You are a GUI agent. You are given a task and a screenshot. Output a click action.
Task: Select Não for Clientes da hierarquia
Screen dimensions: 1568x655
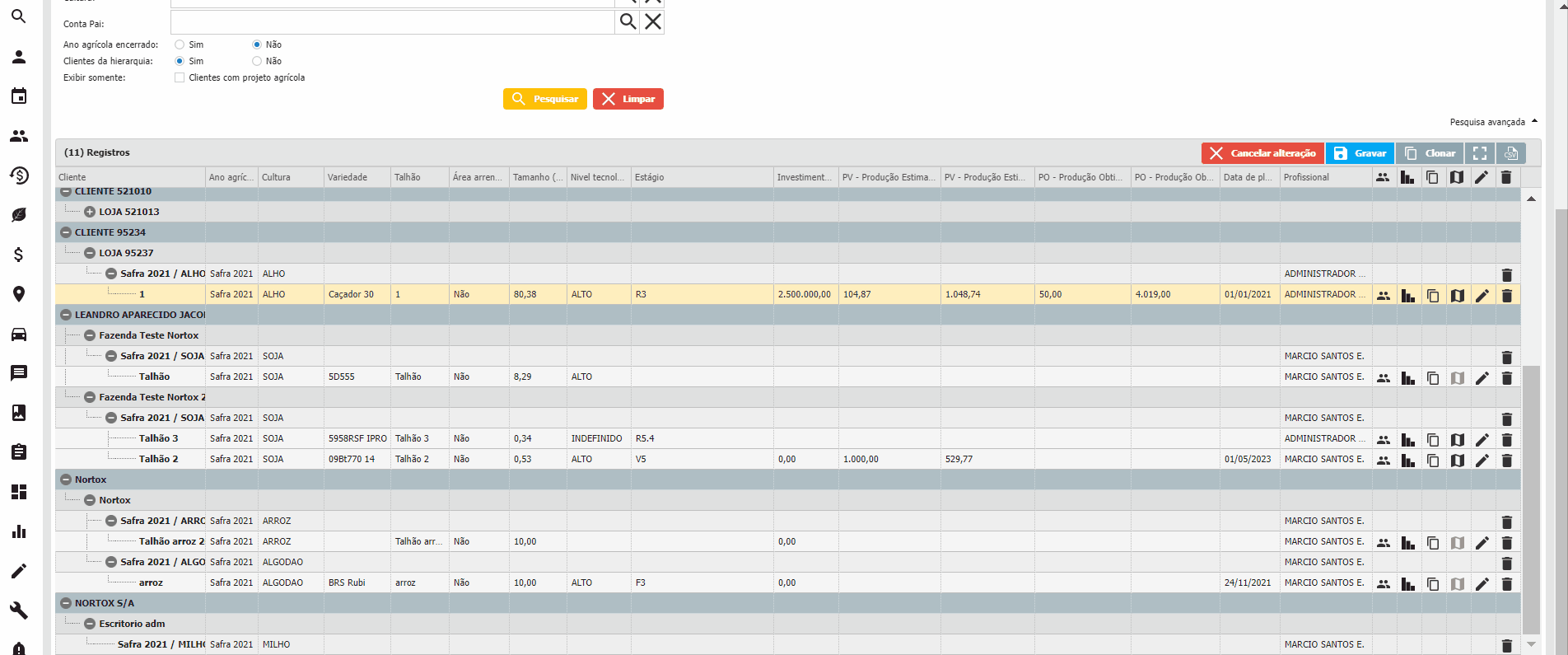click(257, 61)
